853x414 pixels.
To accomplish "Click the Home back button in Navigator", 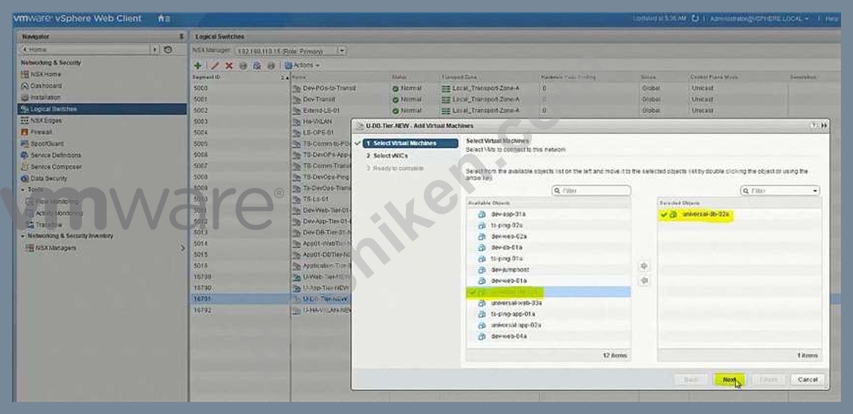I will pos(85,50).
